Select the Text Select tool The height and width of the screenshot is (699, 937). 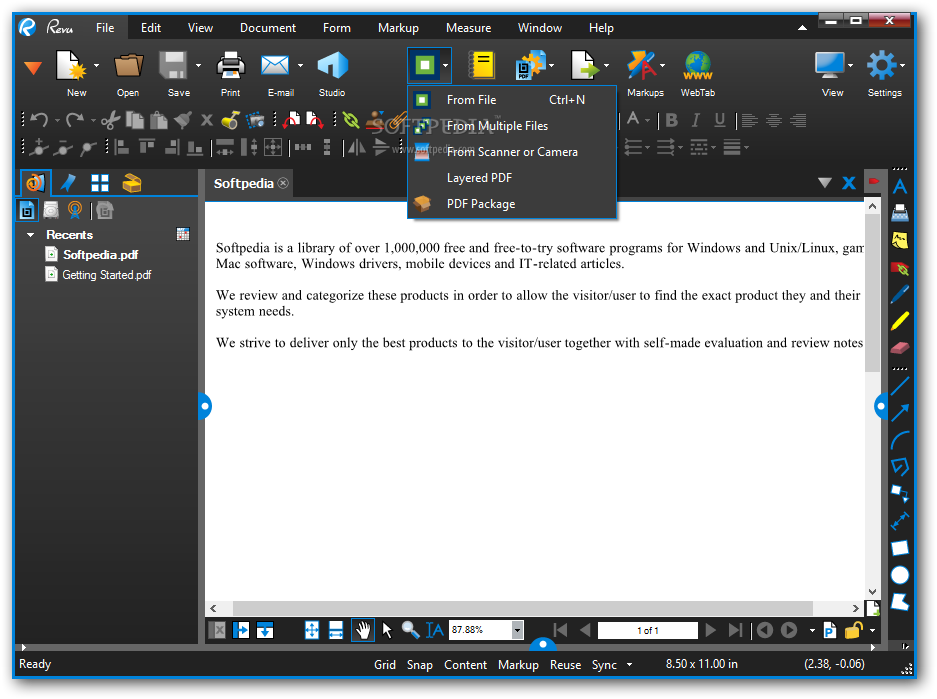pyautogui.click(x=434, y=630)
